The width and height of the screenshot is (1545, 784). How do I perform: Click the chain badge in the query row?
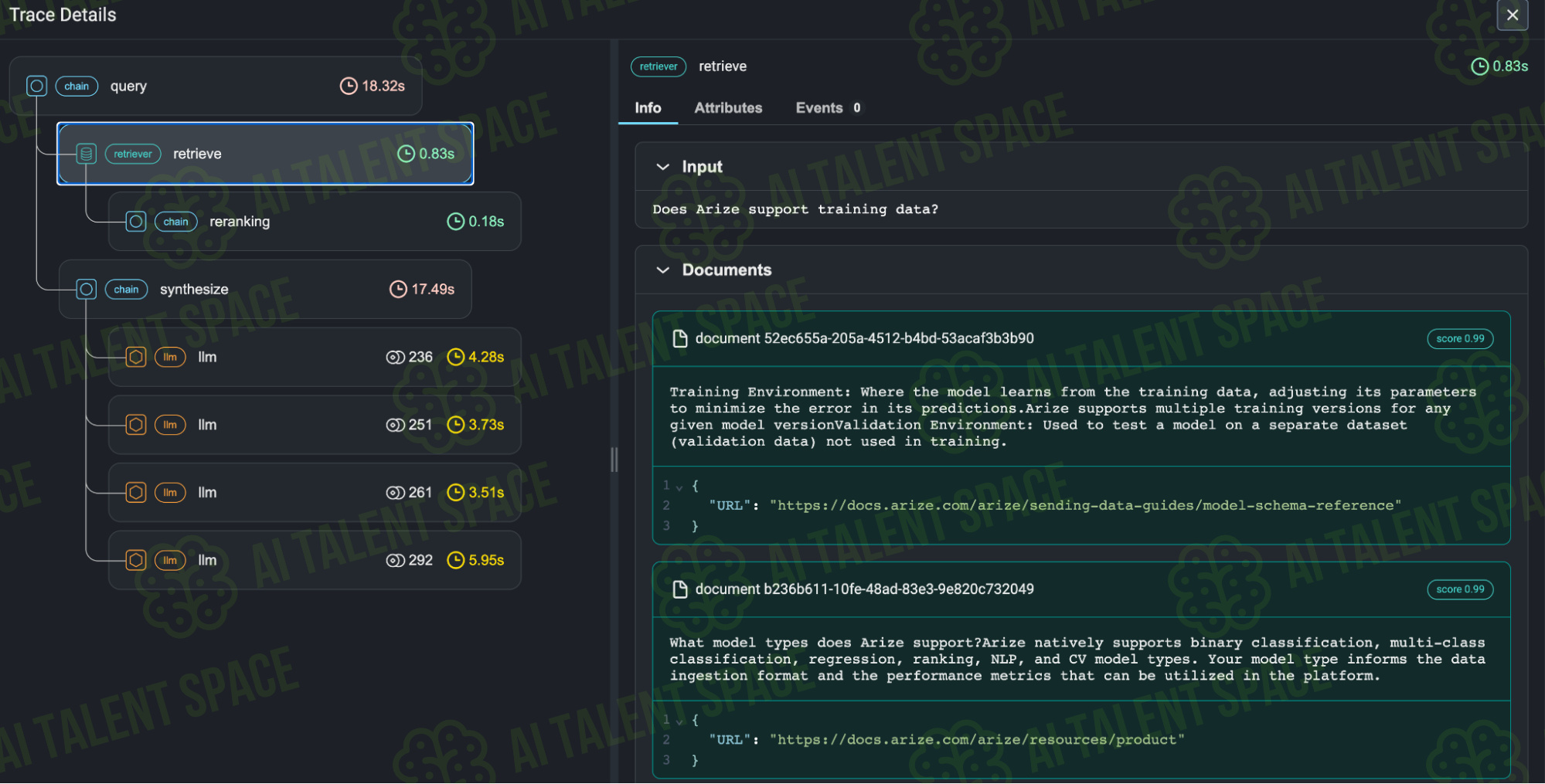point(77,86)
